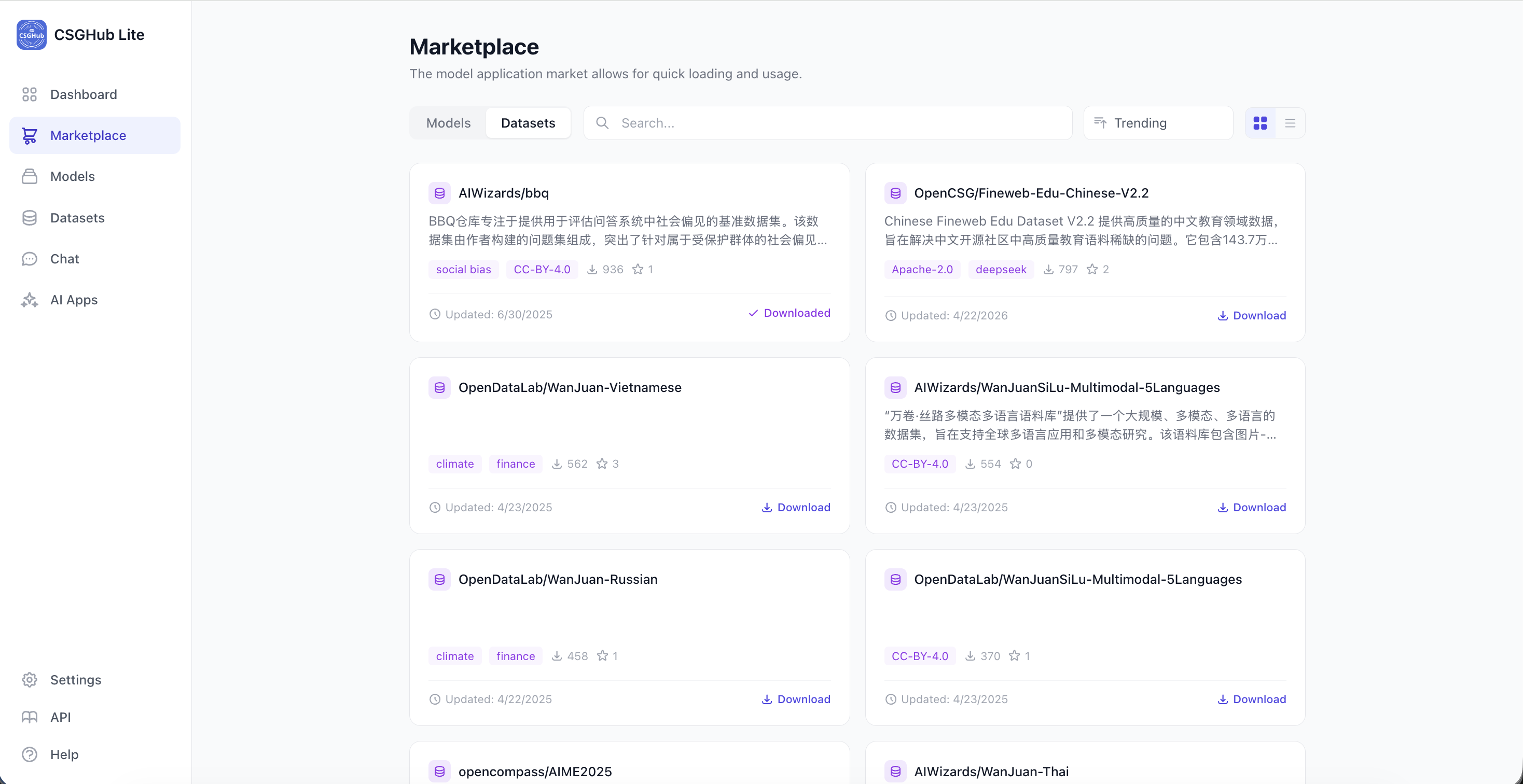Viewport: 1523px width, 784px height.
Task: Click the star icon on AIWizards/bbq
Action: (x=638, y=270)
